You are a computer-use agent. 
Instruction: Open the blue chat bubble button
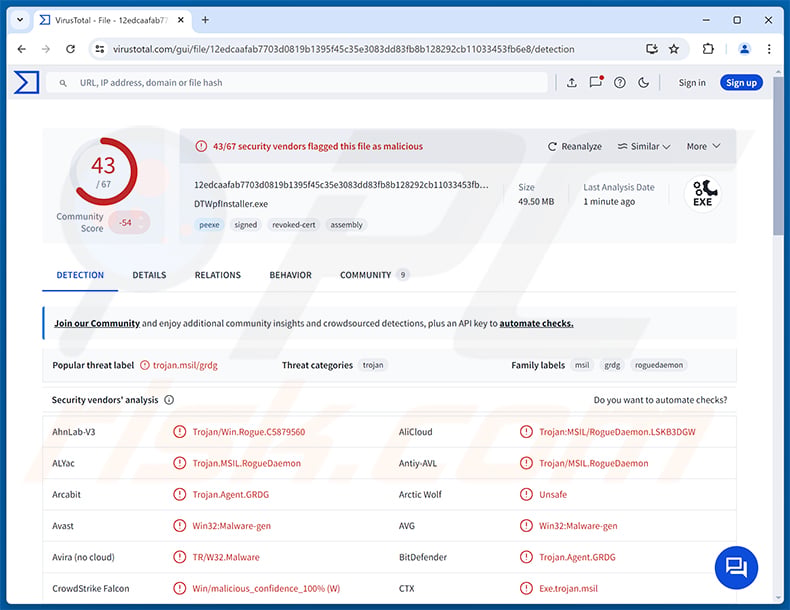point(736,568)
